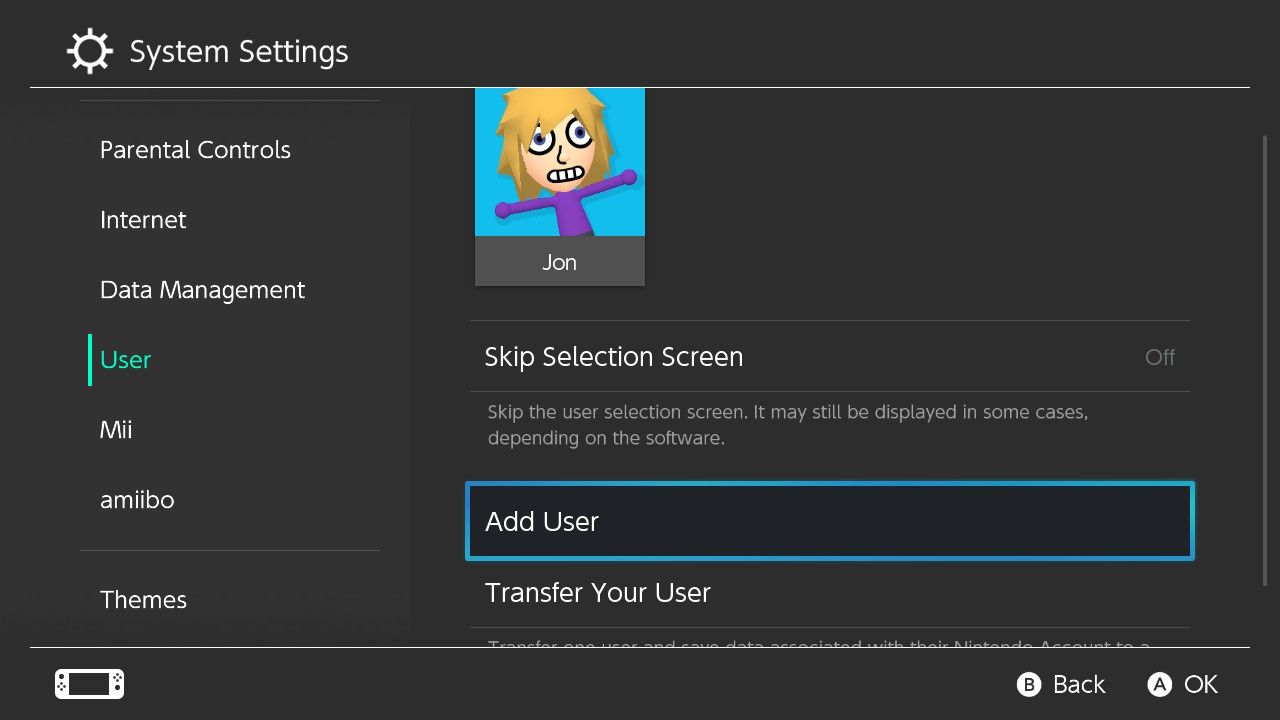Click the Back label at bottom right
The width and height of the screenshot is (1280, 720).
[x=1081, y=684]
